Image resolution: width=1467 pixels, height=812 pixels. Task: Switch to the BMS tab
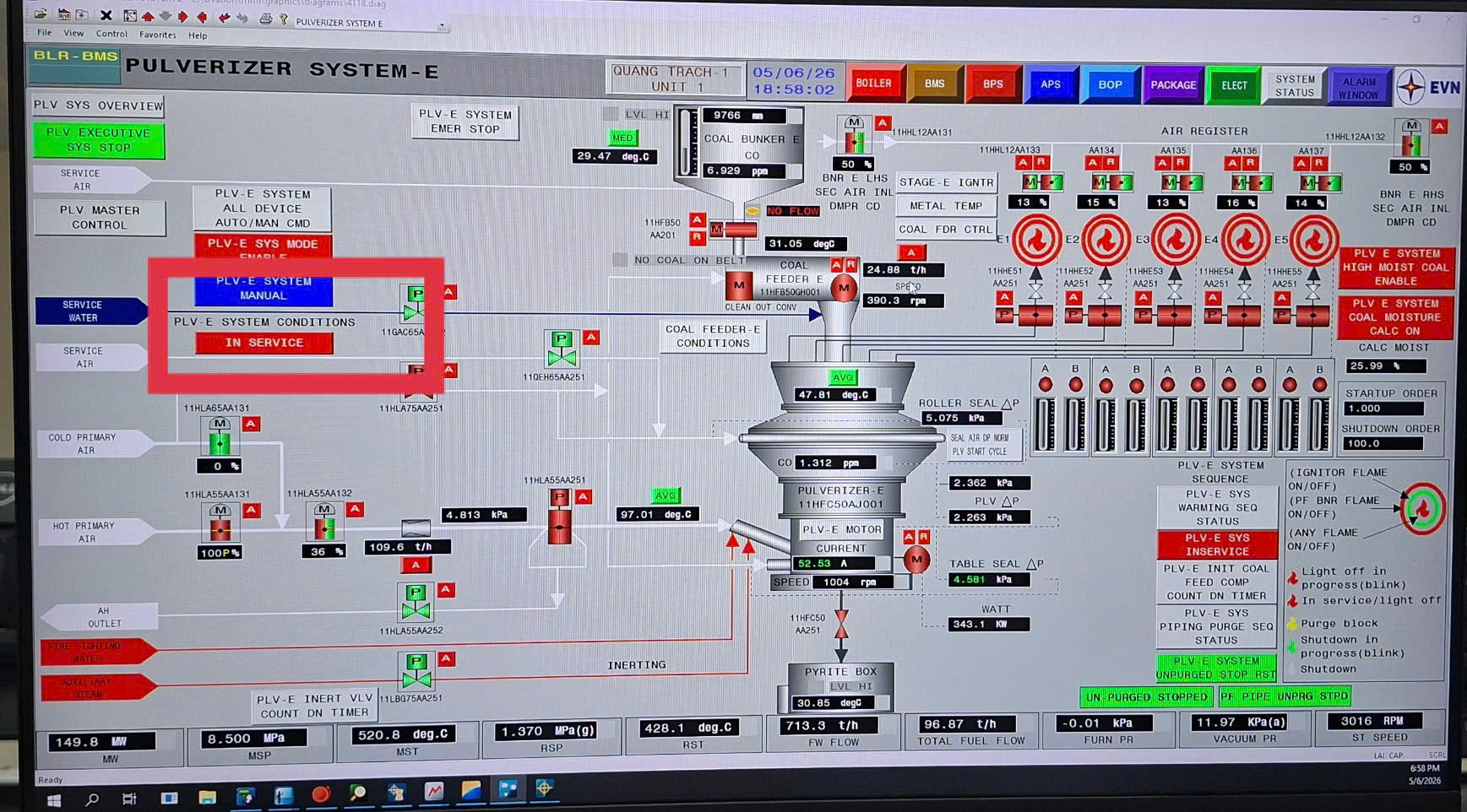(x=934, y=84)
